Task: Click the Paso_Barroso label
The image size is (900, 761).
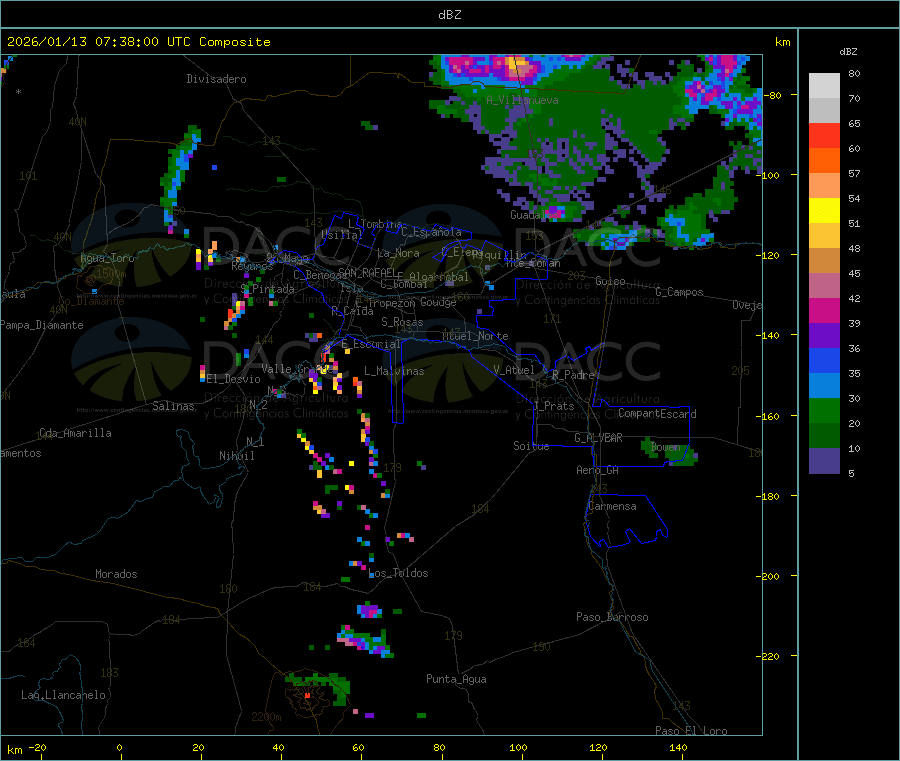Action: [x=612, y=617]
